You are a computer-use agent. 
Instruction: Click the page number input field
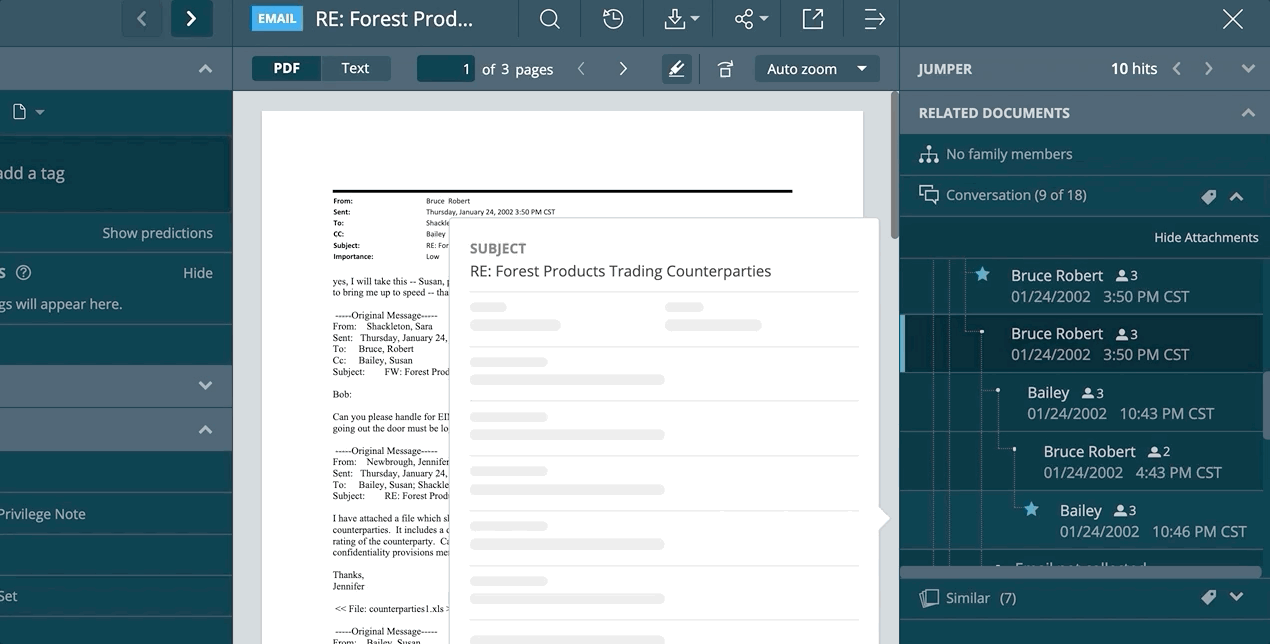[446, 69]
